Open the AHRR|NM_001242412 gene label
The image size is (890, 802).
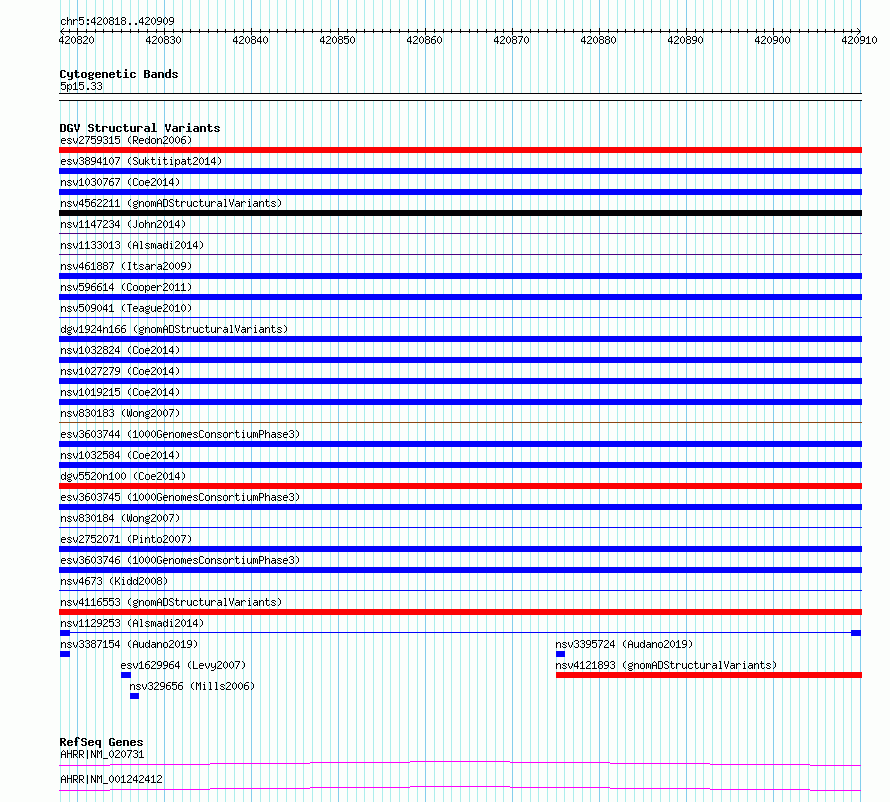pyautogui.click(x=111, y=779)
